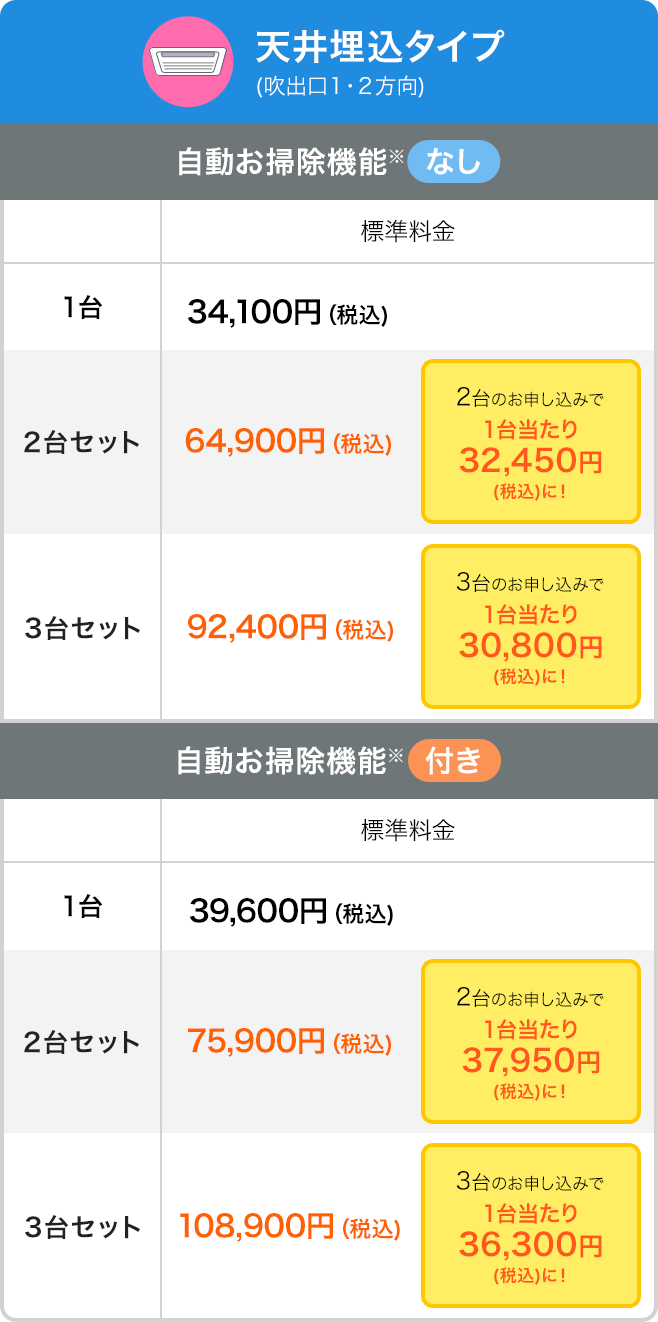
Task: Click the yellow 36,300円 per-unit box
Action: [530, 1226]
